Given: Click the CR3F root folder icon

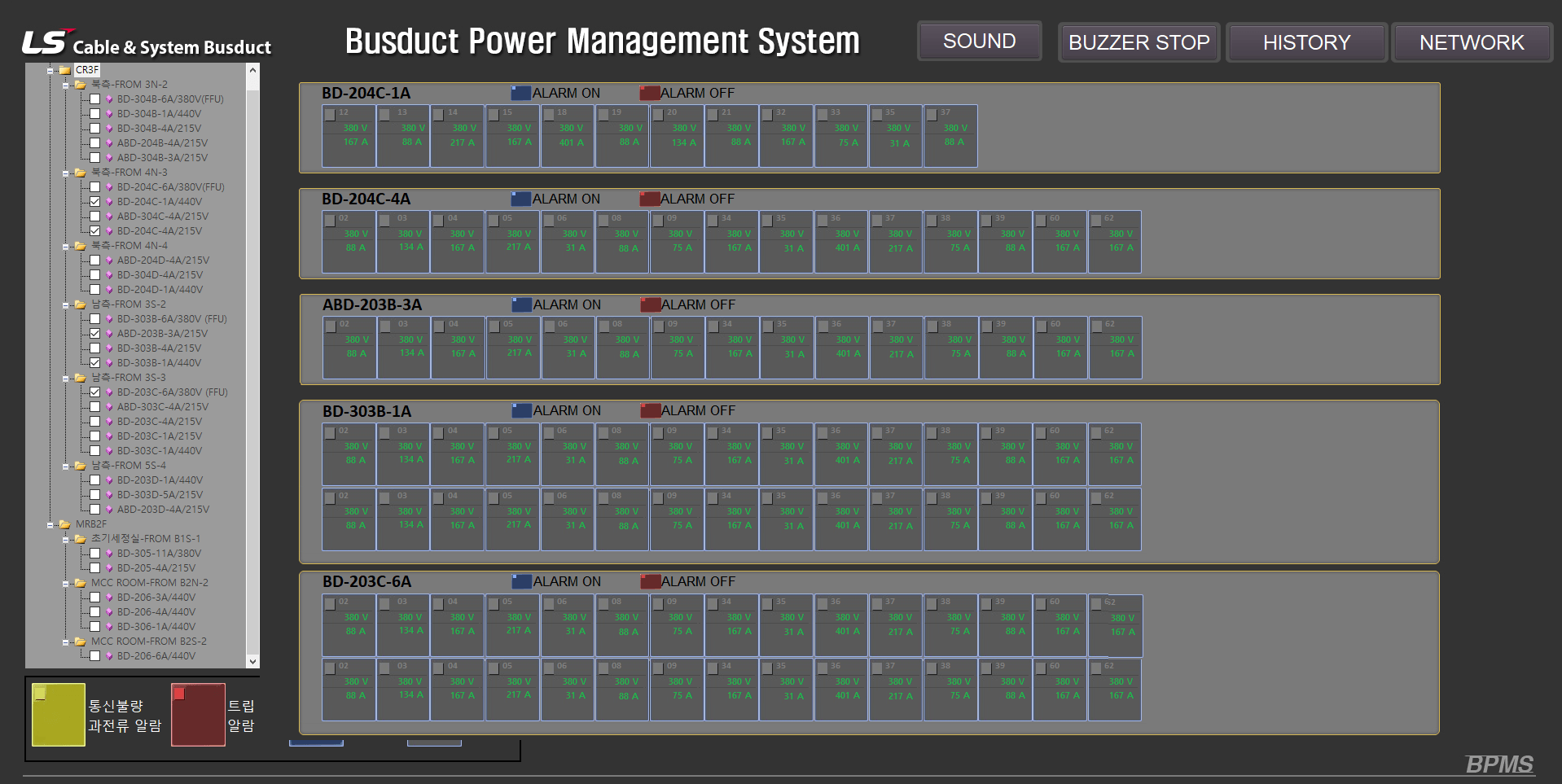Looking at the screenshot, I should coord(65,70).
